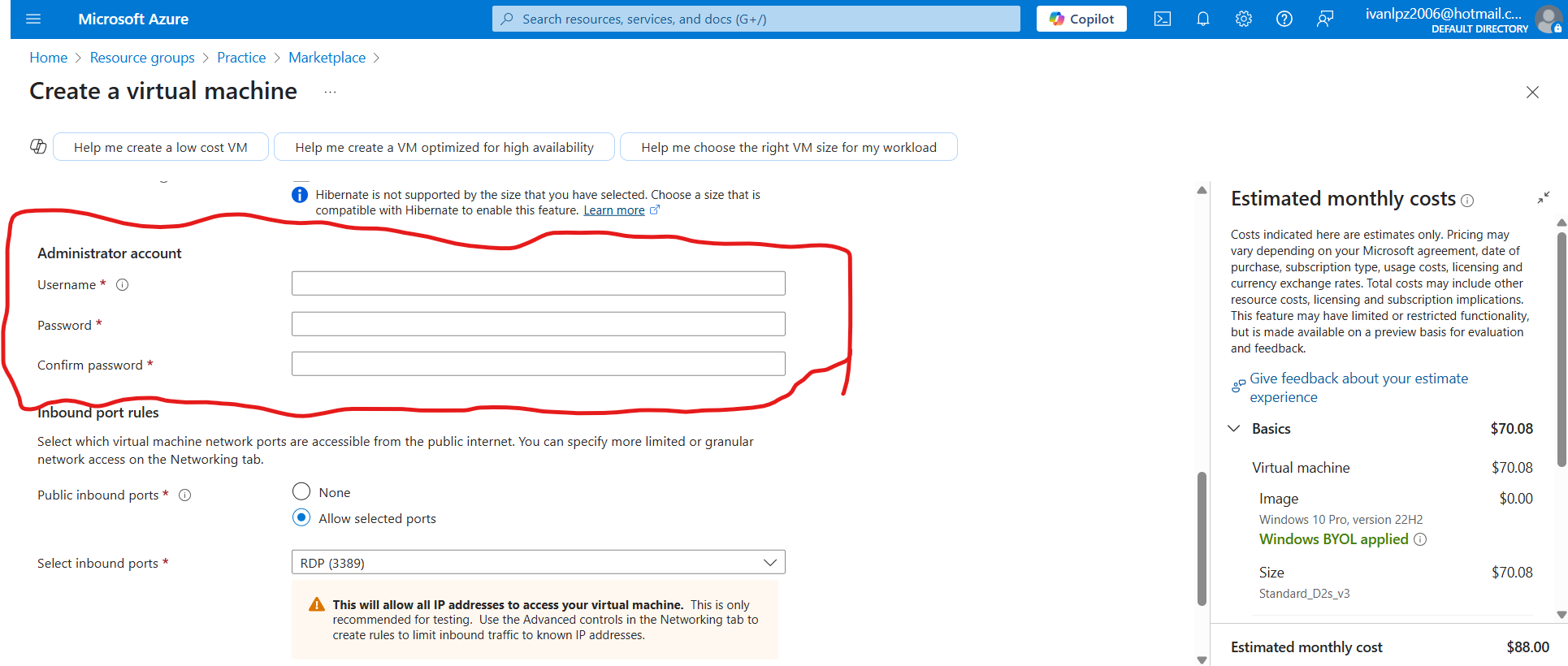Open the ellipsis menu beside the page title
Screen dimensions: 1568x666
[x=330, y=92]
